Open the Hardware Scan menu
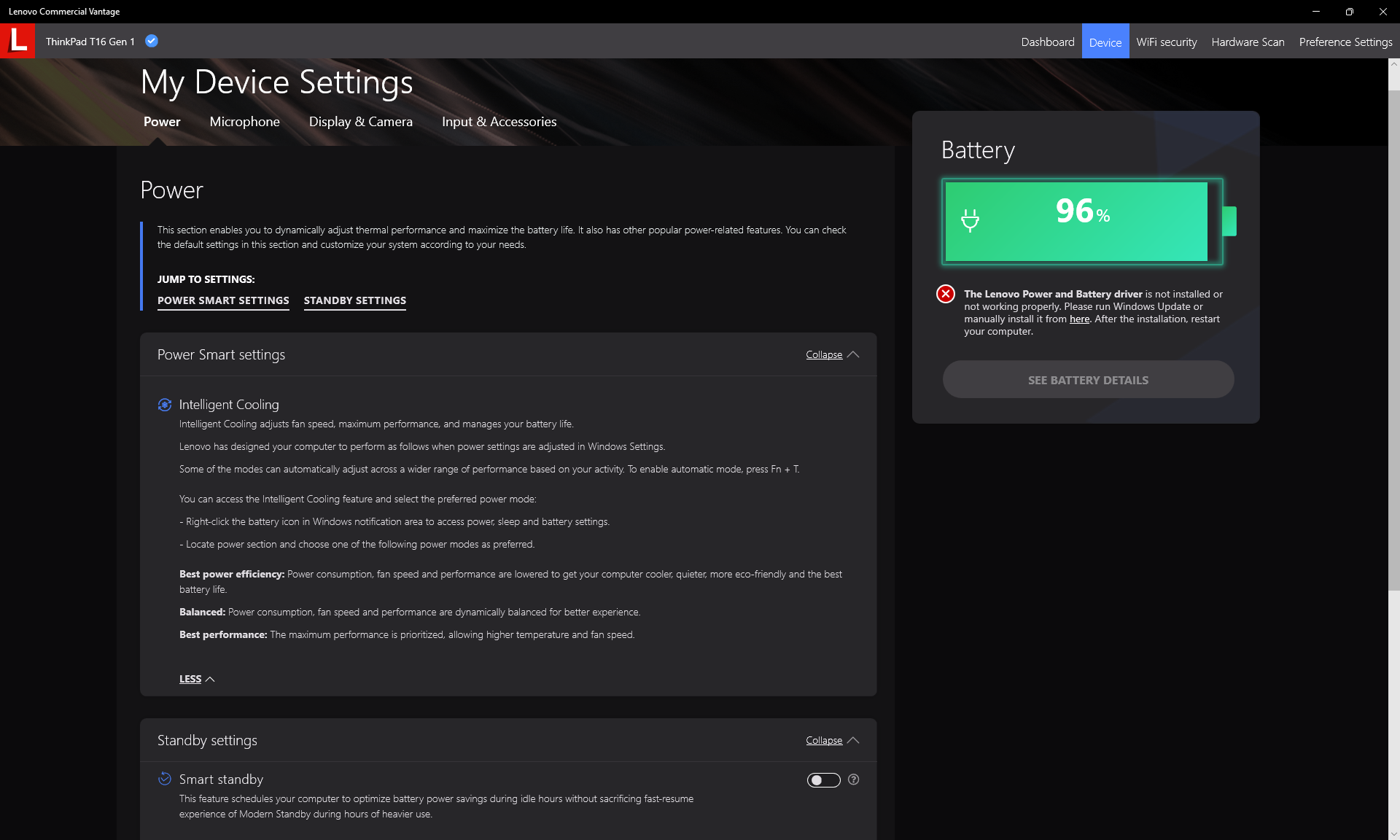The height and width of the screenshot is (840, 1400). [x=1248, y=42]
